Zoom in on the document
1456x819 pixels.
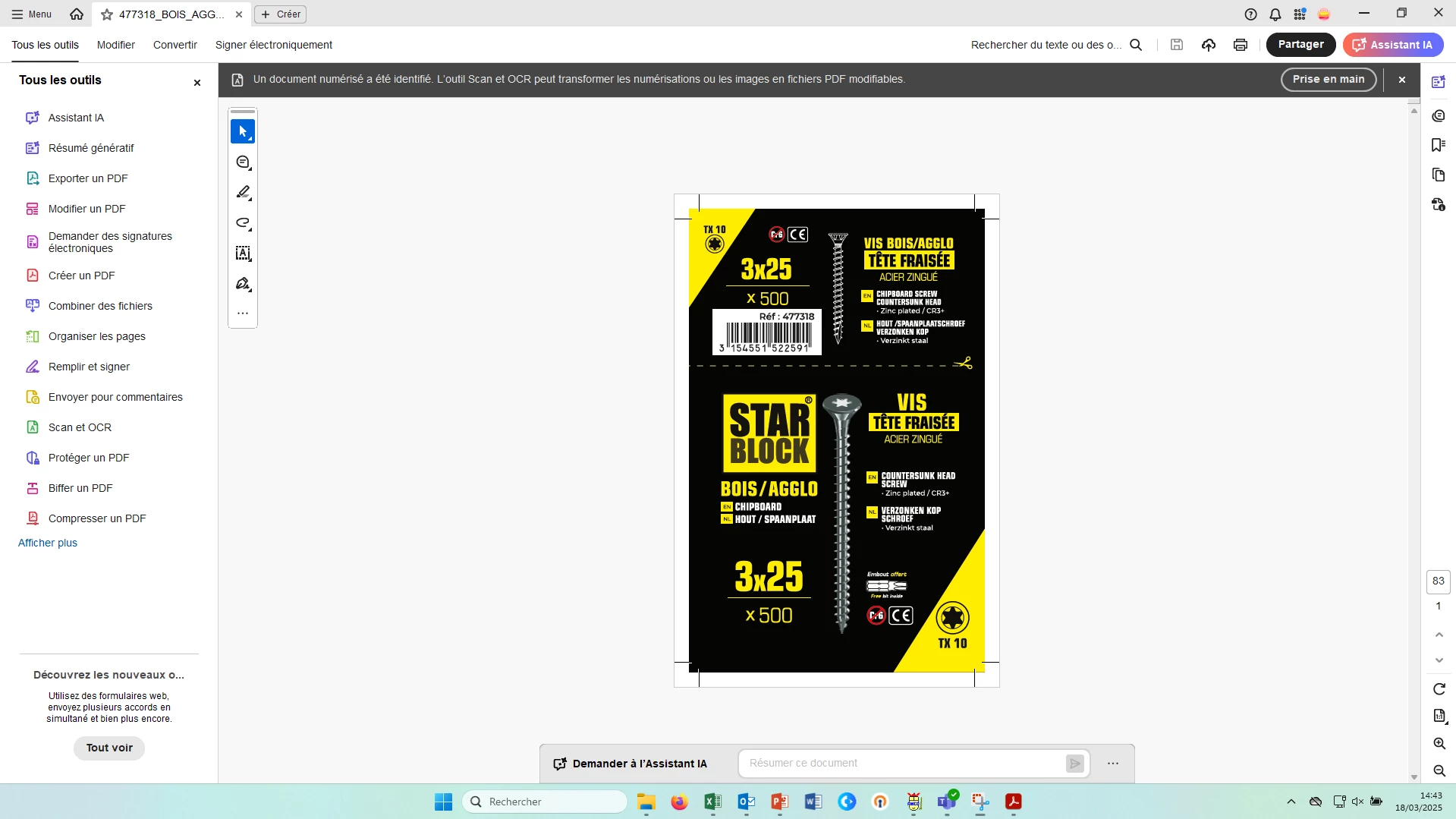1439,744
